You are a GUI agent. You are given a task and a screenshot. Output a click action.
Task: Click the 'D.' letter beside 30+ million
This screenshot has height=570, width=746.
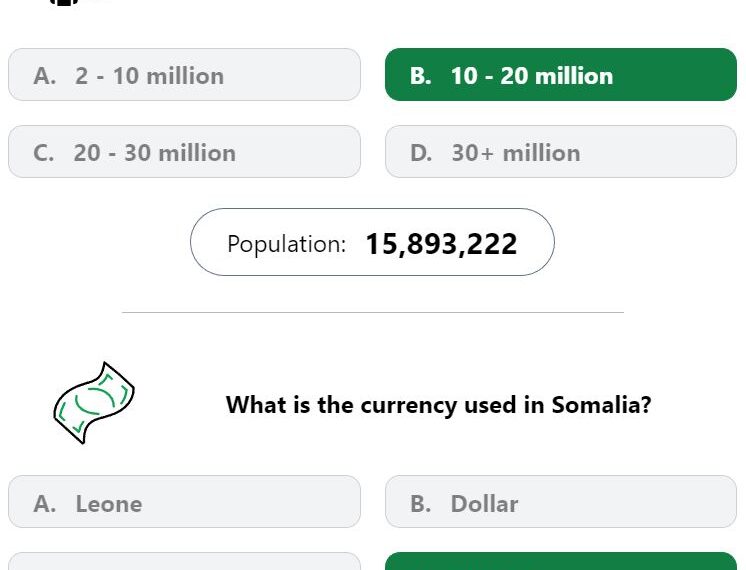tap(421, 153)
